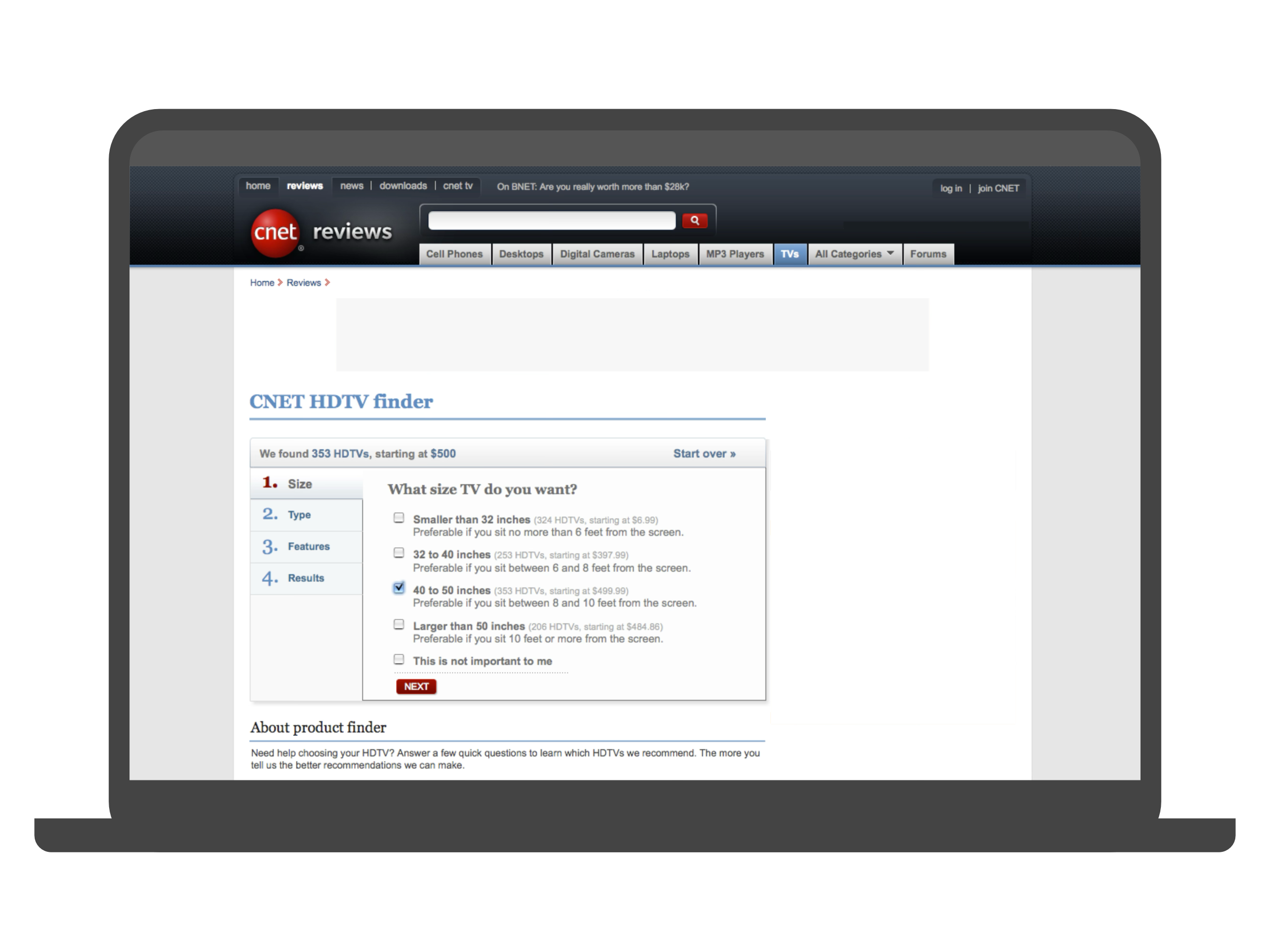
Task: Select the Laptops category tab
Action: tap(670, 254)
